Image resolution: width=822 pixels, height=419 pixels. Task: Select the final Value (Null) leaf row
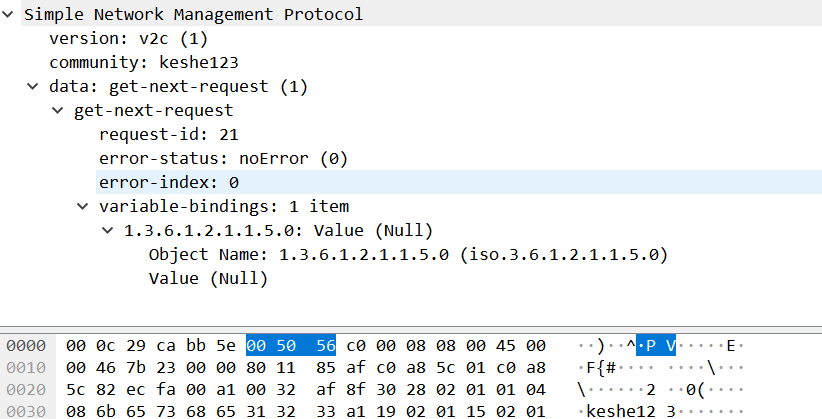[x=208, y=279]
